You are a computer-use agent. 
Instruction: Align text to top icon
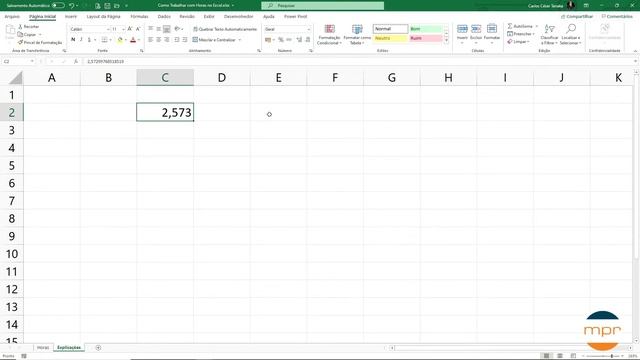click(151, 29)
